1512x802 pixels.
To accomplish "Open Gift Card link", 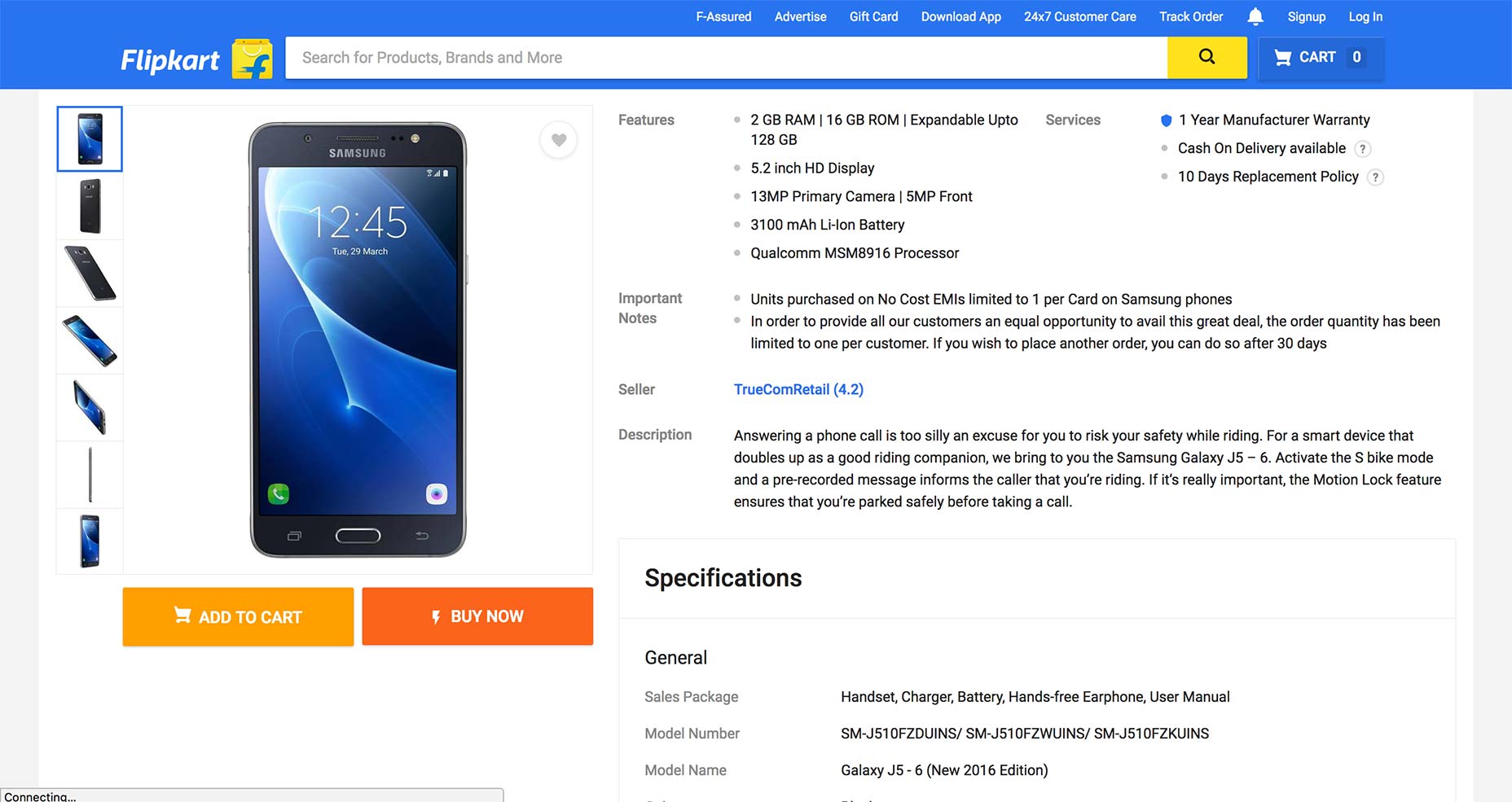I will [873, 16].
